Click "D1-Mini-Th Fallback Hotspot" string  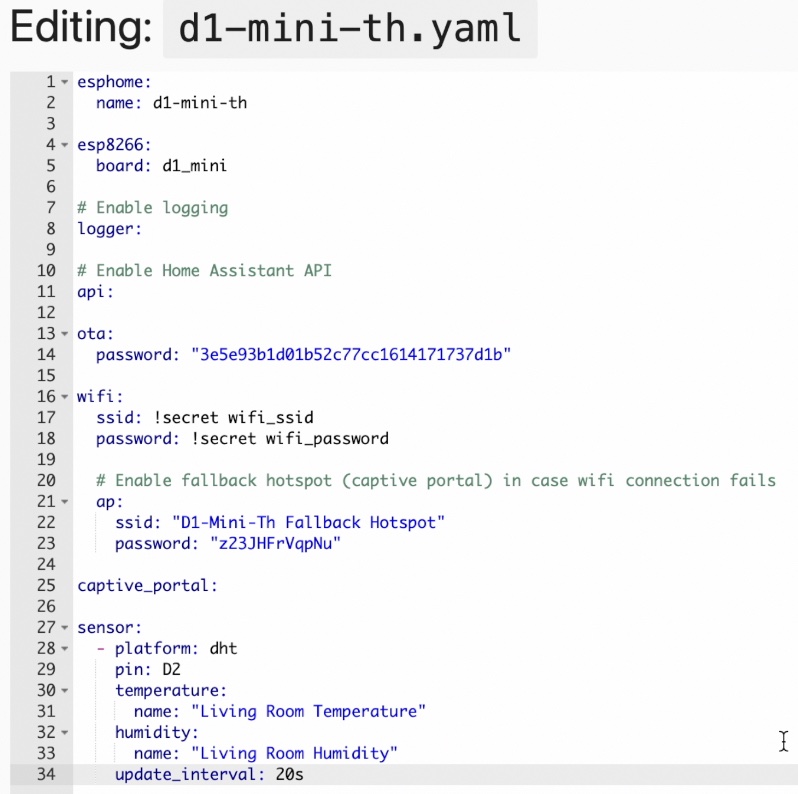click(x=308, y=523)
